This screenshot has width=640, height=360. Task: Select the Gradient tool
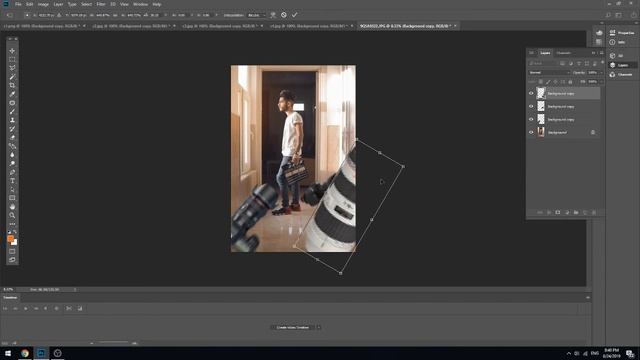point(12,146)
